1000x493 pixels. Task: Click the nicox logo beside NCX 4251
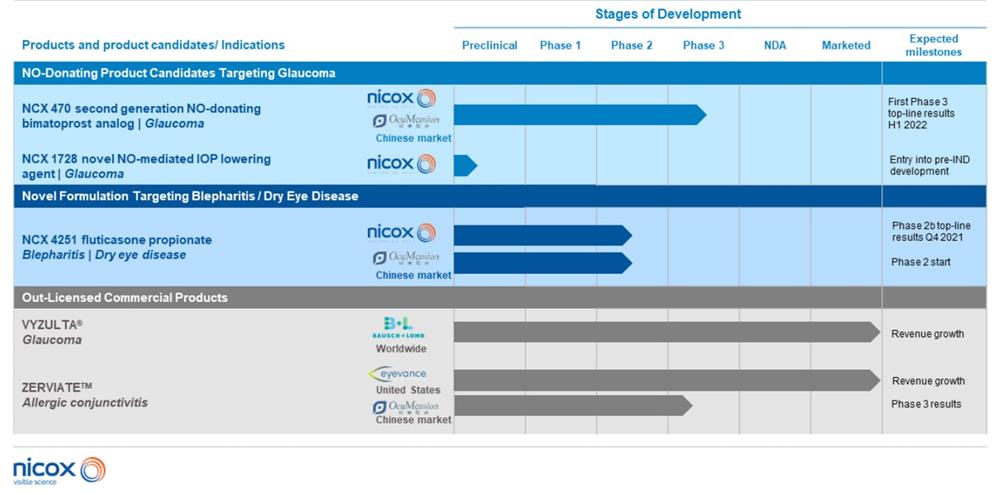[401, 233]
